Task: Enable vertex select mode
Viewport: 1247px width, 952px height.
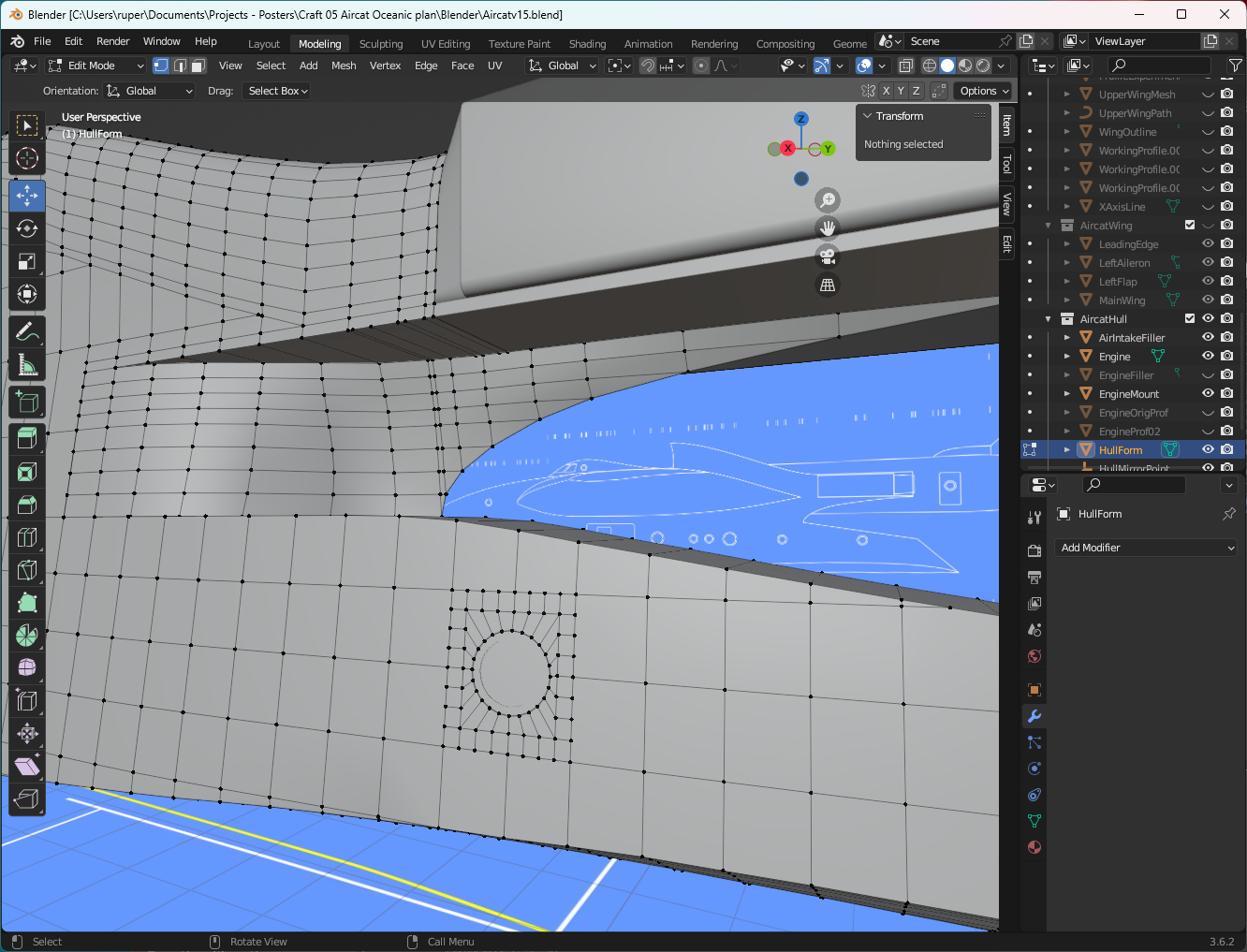Action: [161, 66]
